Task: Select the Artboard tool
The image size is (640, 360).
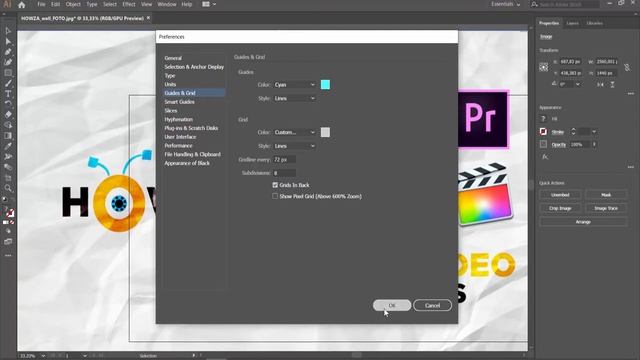Action: (x=8, y=178)
